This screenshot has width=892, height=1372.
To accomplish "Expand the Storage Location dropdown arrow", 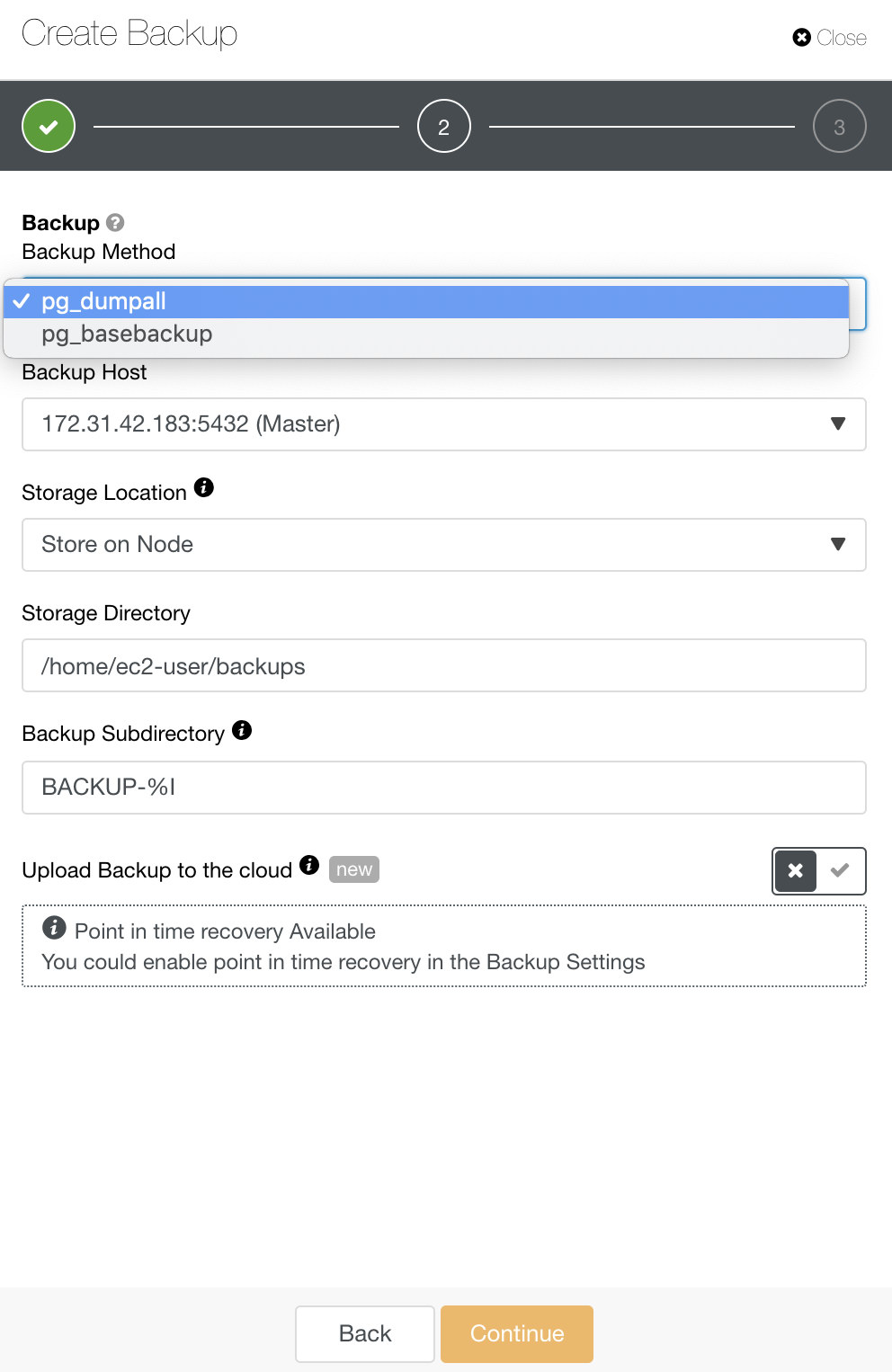I will coord(838,544).
